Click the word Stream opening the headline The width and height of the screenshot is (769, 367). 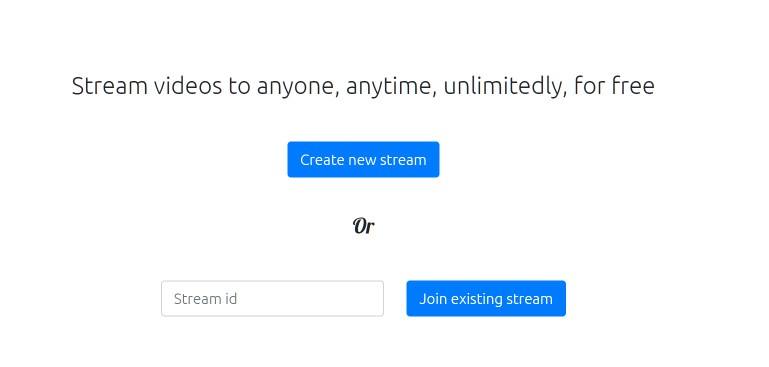coord(110,86)
